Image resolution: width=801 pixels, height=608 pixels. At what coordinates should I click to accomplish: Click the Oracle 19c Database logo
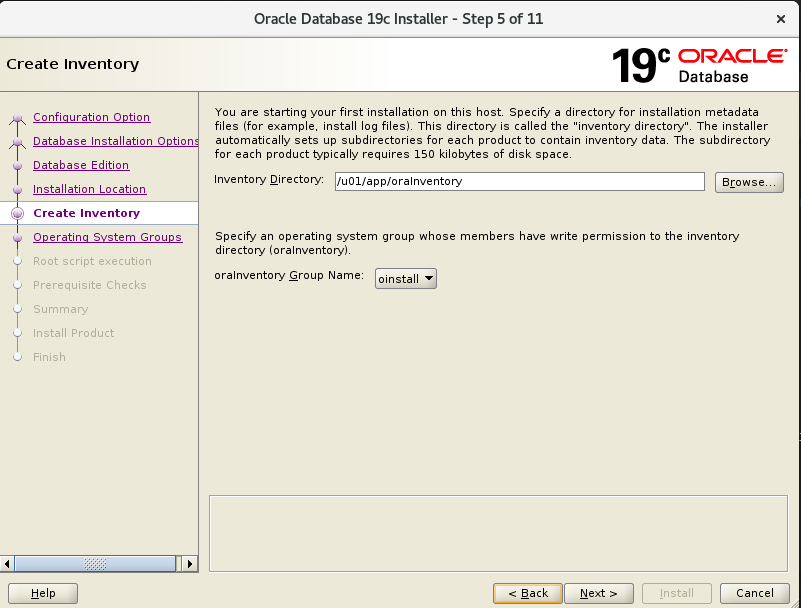click(x=699, y=65)
